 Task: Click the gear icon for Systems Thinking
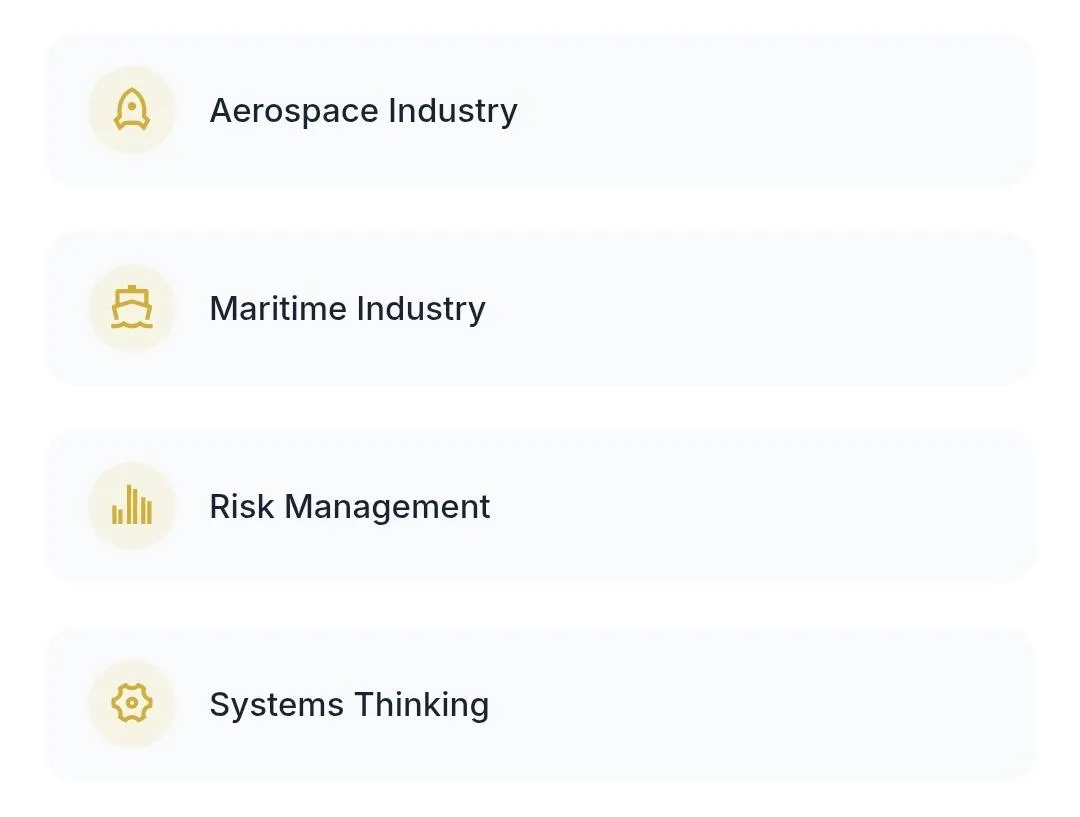point(132,704)
